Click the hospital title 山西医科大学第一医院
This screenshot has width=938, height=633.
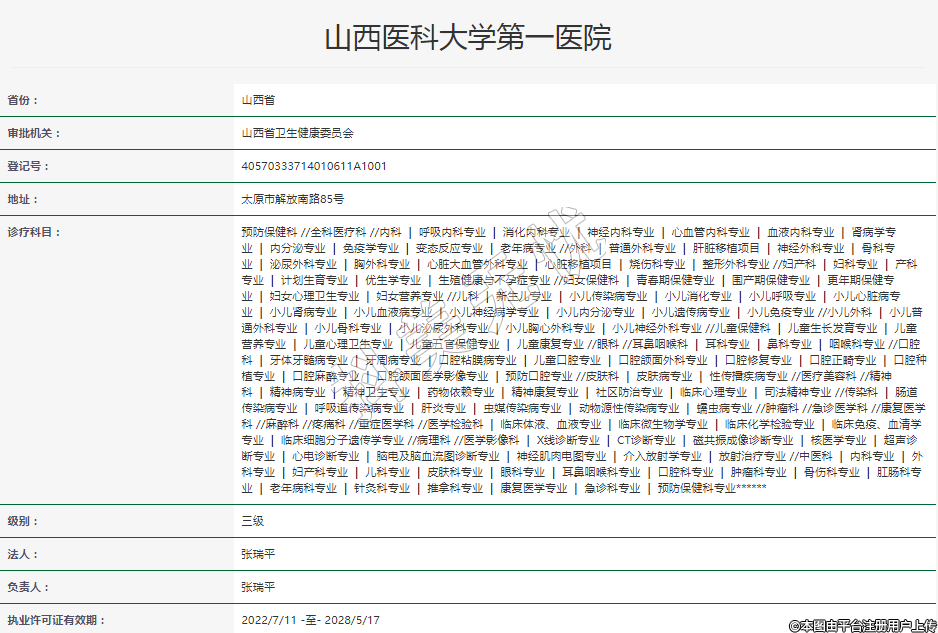pyautogui.click(x=468, y=38)
